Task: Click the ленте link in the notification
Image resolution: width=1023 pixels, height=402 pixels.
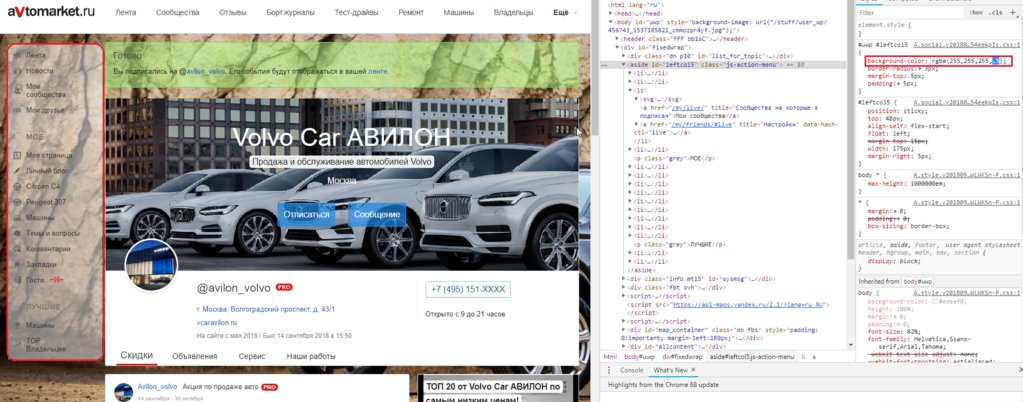Action: tap(378, 71)
